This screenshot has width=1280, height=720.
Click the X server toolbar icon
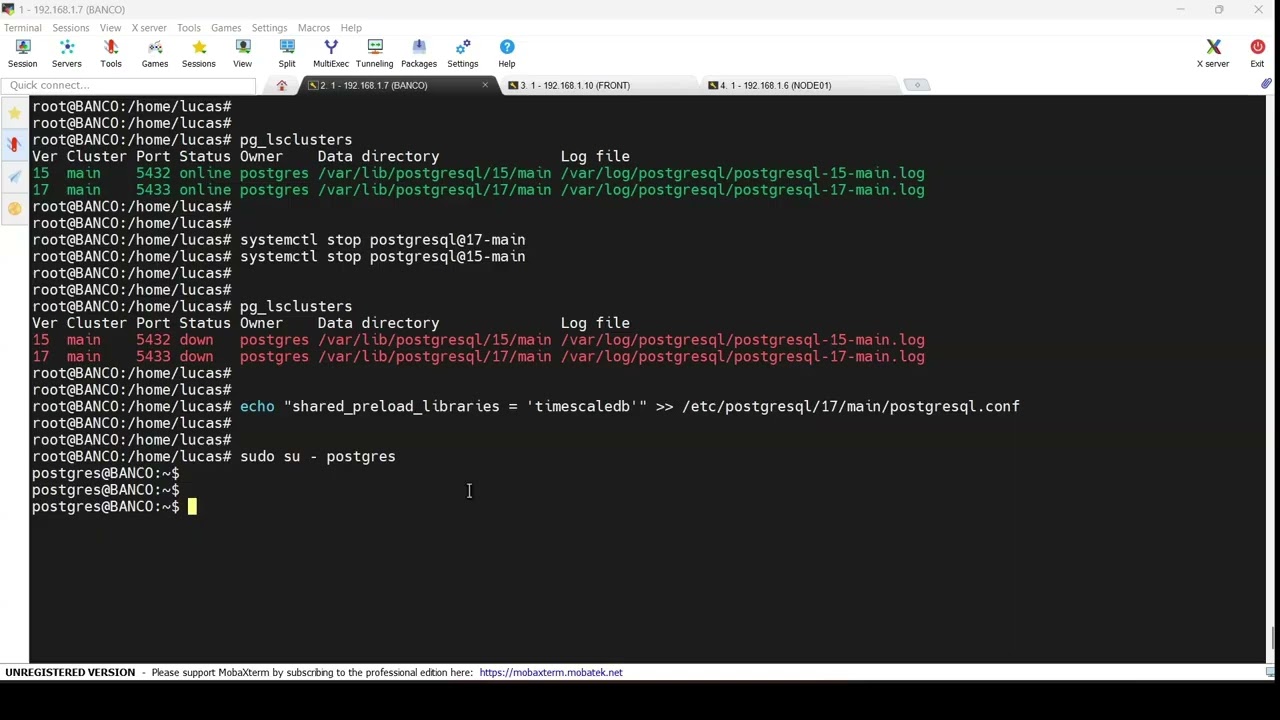coord(1213,54)
